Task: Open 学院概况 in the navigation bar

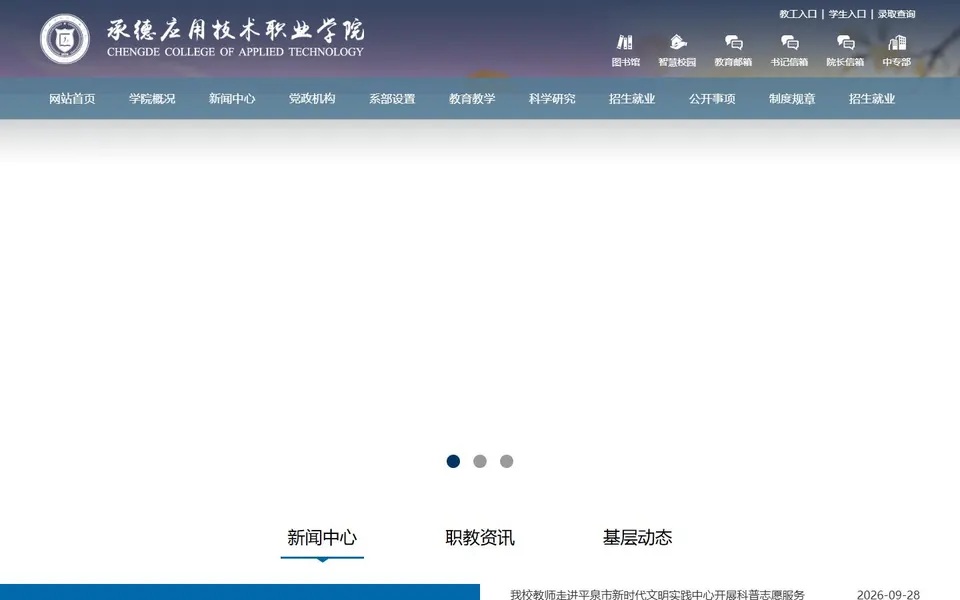Action: coord(152,99)
